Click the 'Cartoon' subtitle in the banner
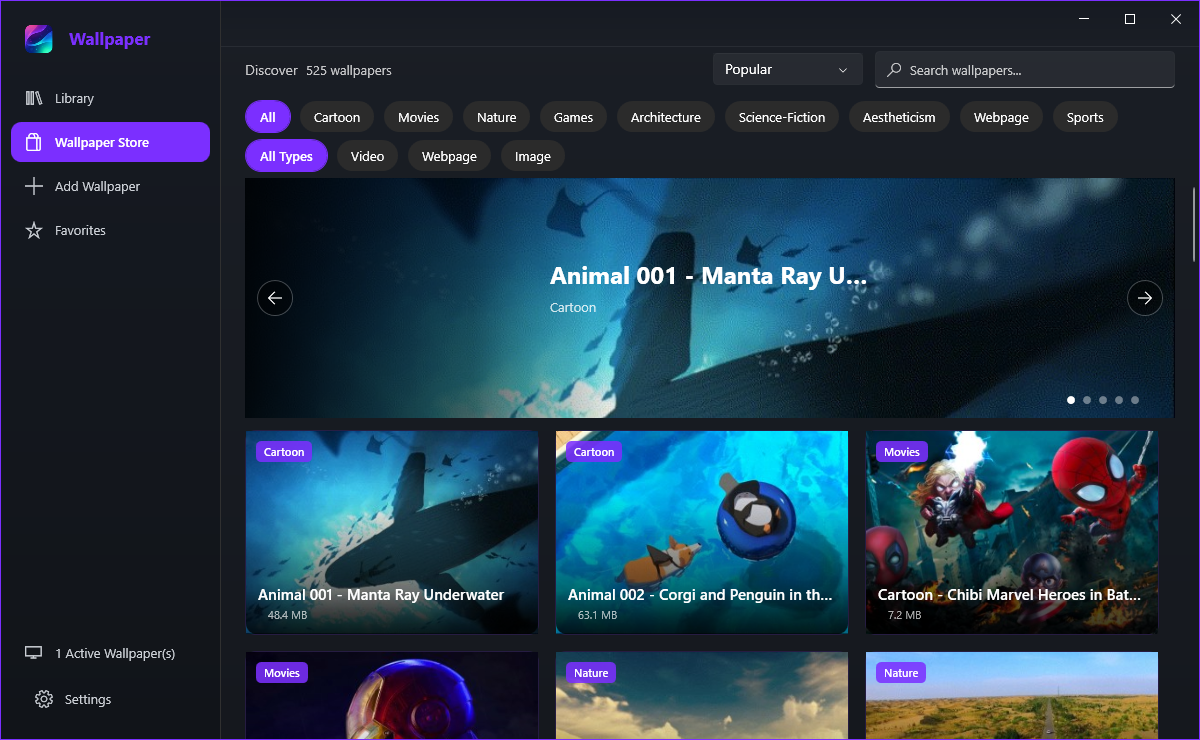Screen dimensions: 1200x740 coord(573,307)
